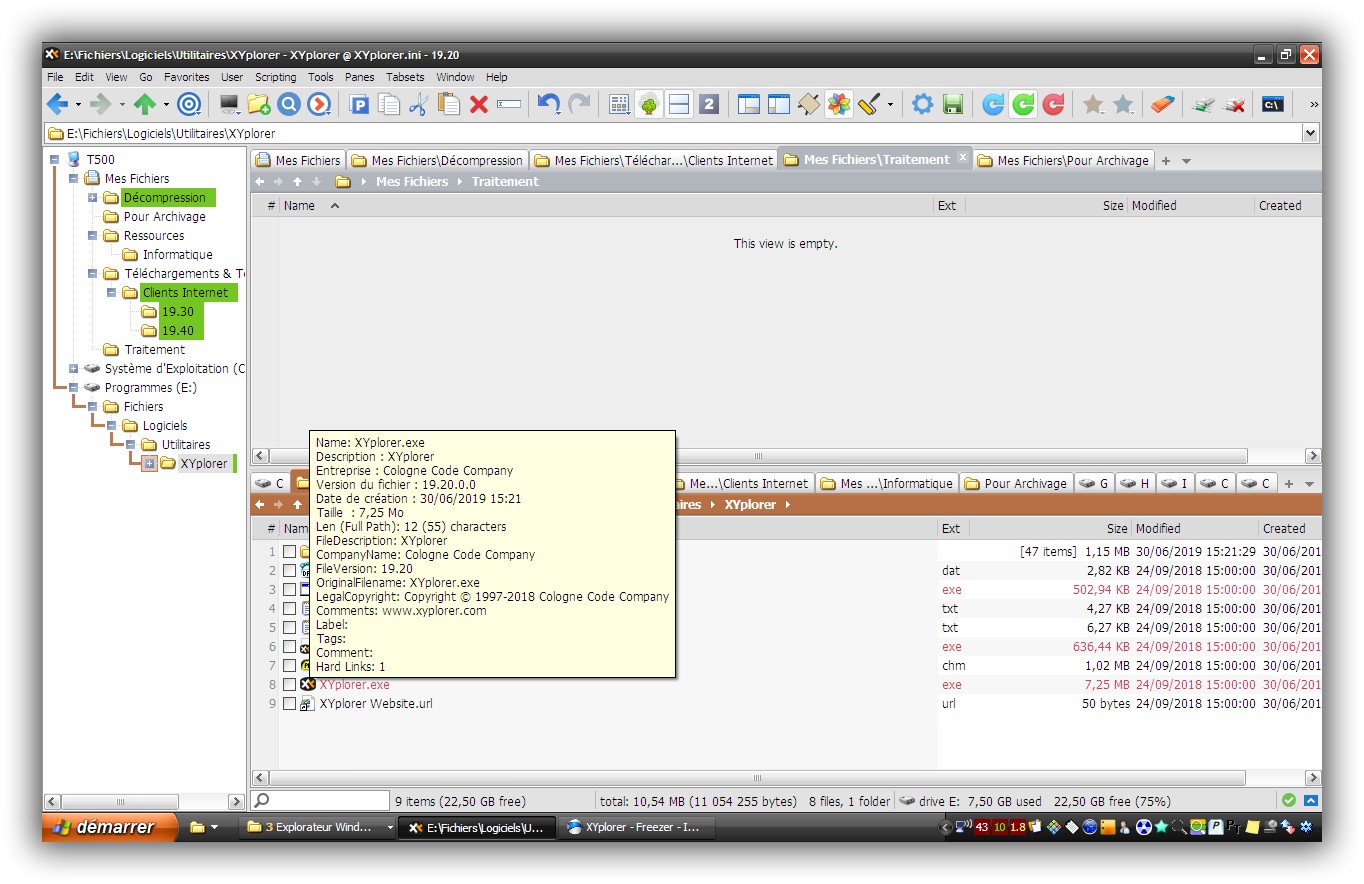Expand the Décompression tree node
Viewport: 1364px width, 884px height.
pos(92,197)
